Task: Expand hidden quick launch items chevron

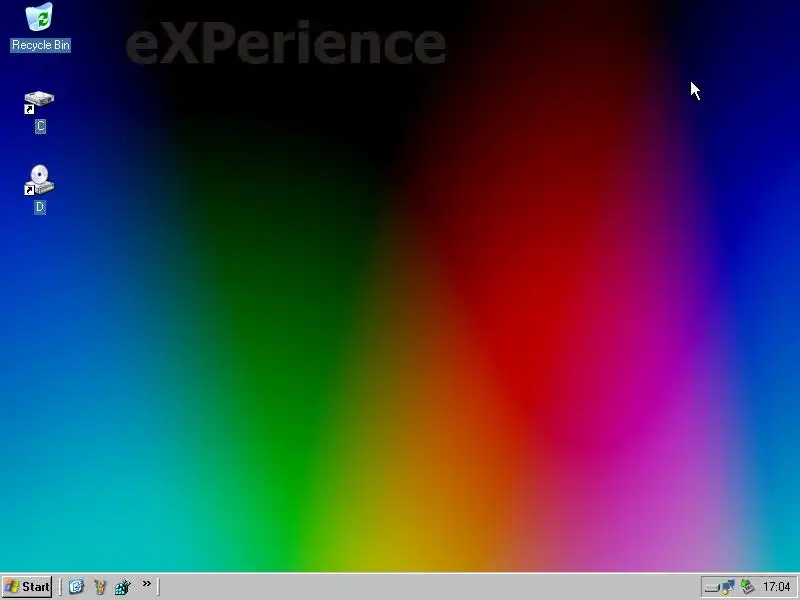Action: point(146,584)
